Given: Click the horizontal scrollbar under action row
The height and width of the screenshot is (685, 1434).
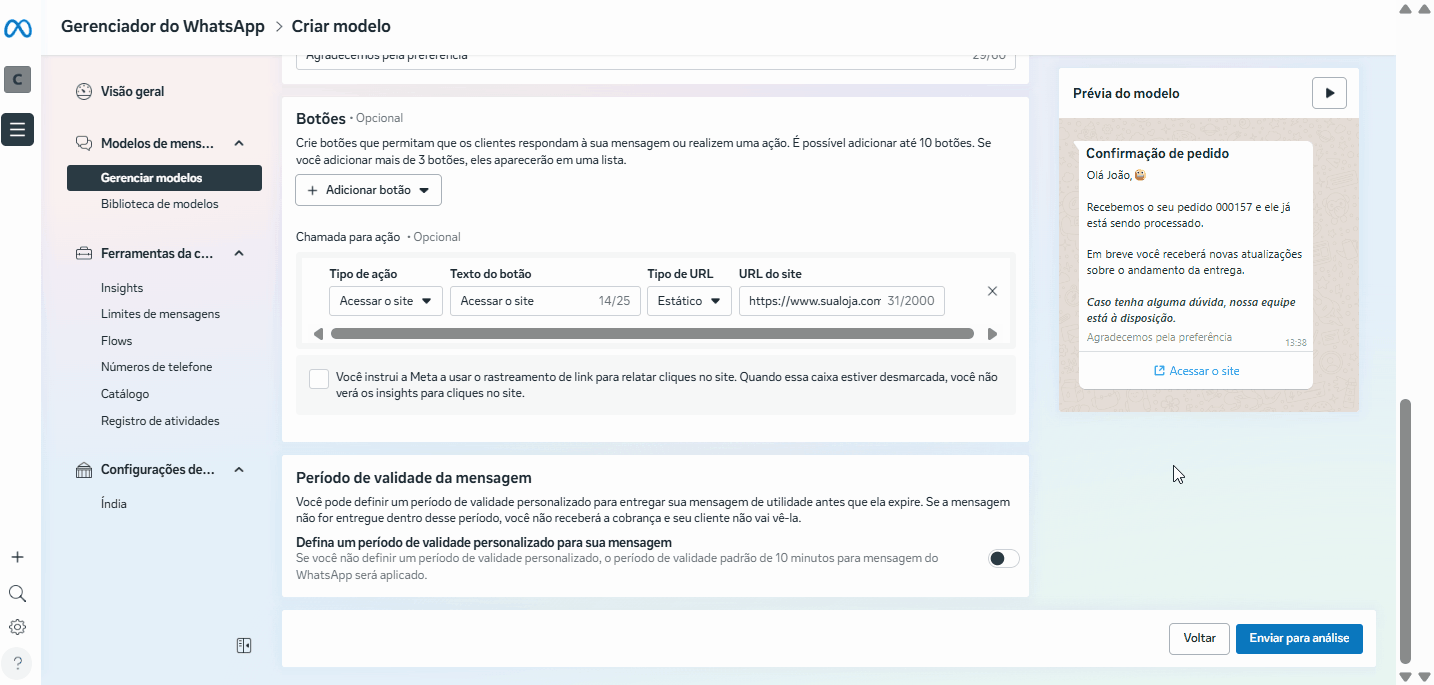Looking at the screenshot, I should coord(651,334).
